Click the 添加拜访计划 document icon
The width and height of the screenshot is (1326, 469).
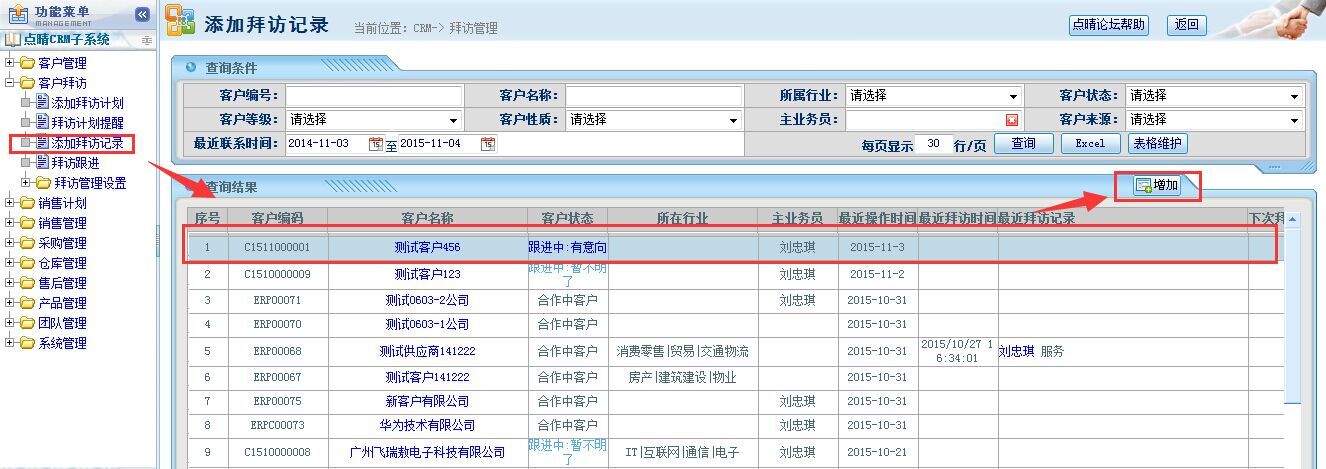click(42, 102)
